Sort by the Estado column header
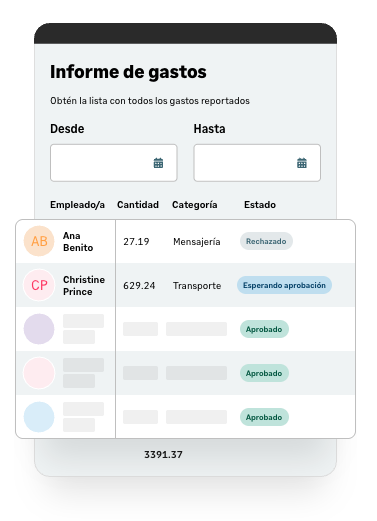 [260, 205]
